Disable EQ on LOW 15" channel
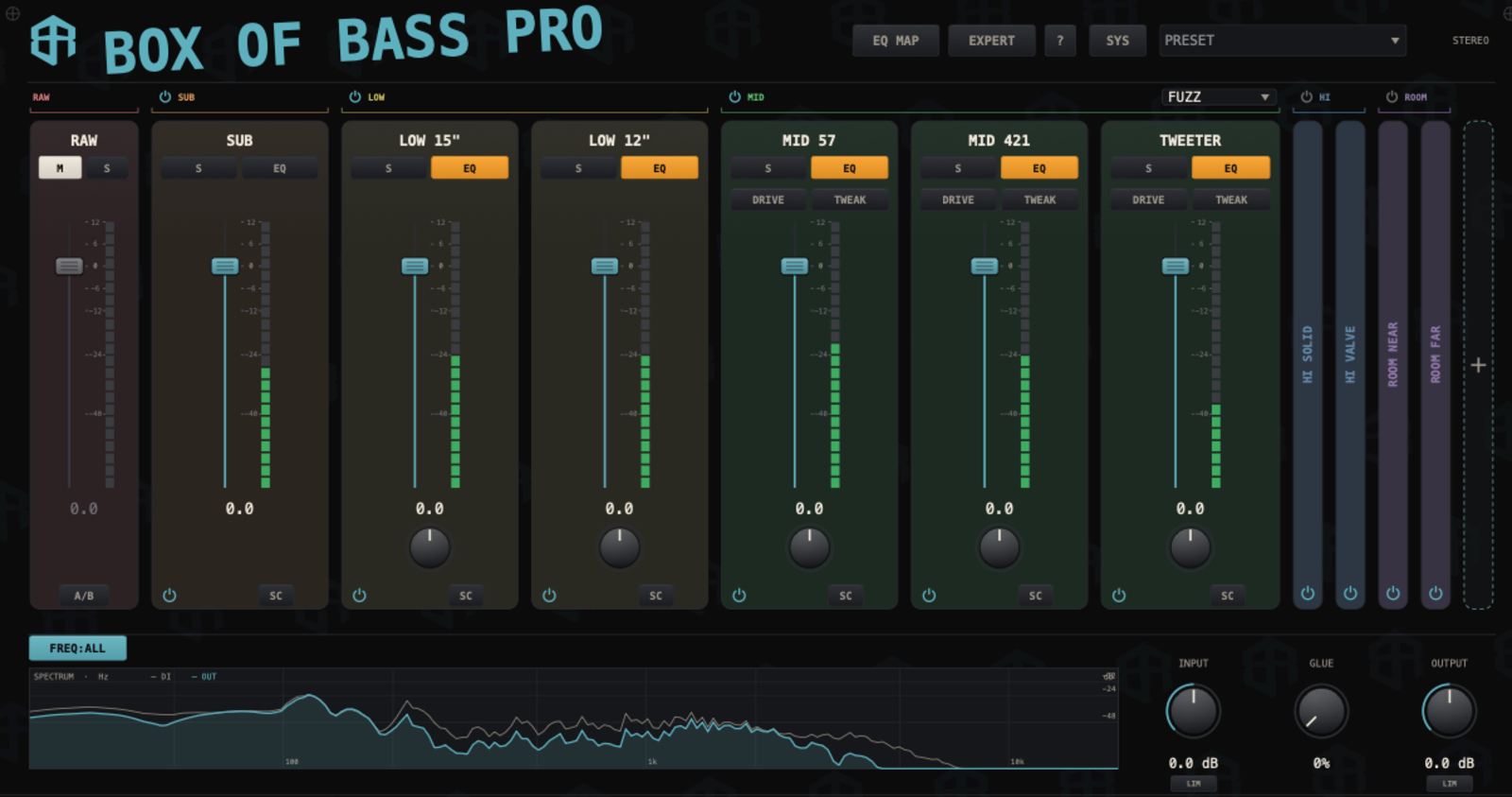This screenshot has height=797, width=1512. click(470, 168)
